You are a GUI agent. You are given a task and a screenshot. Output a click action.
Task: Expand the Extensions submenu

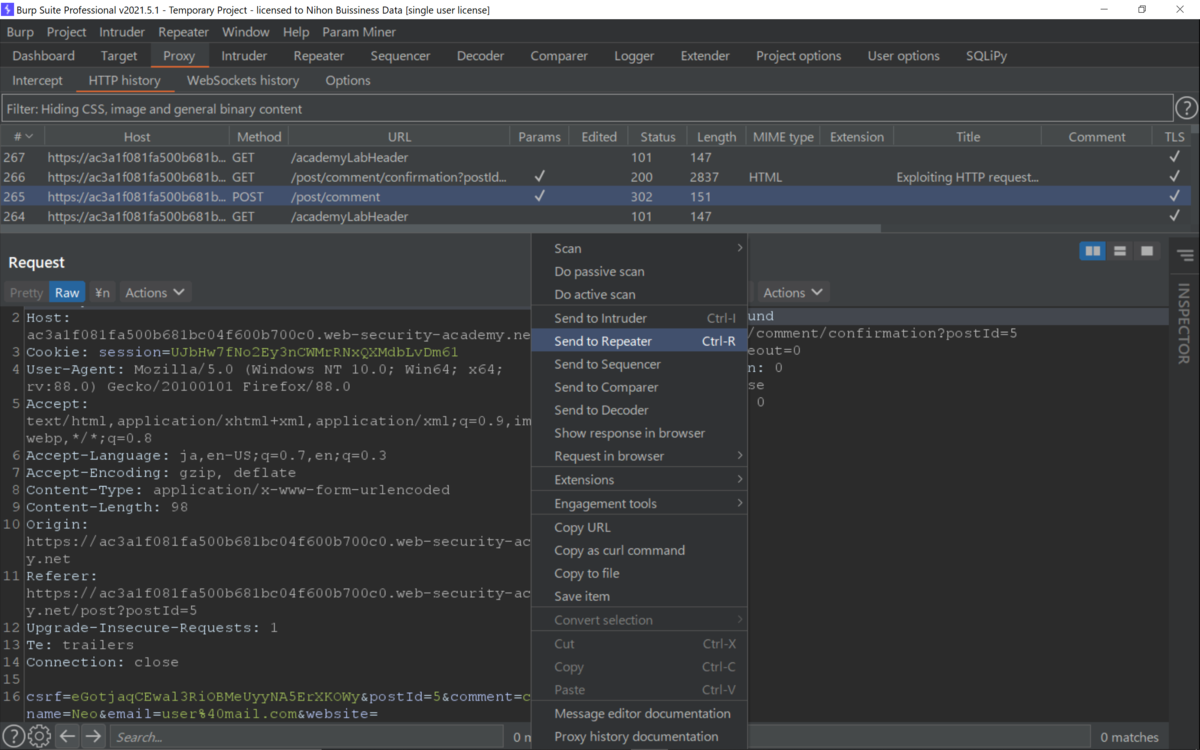640,480
